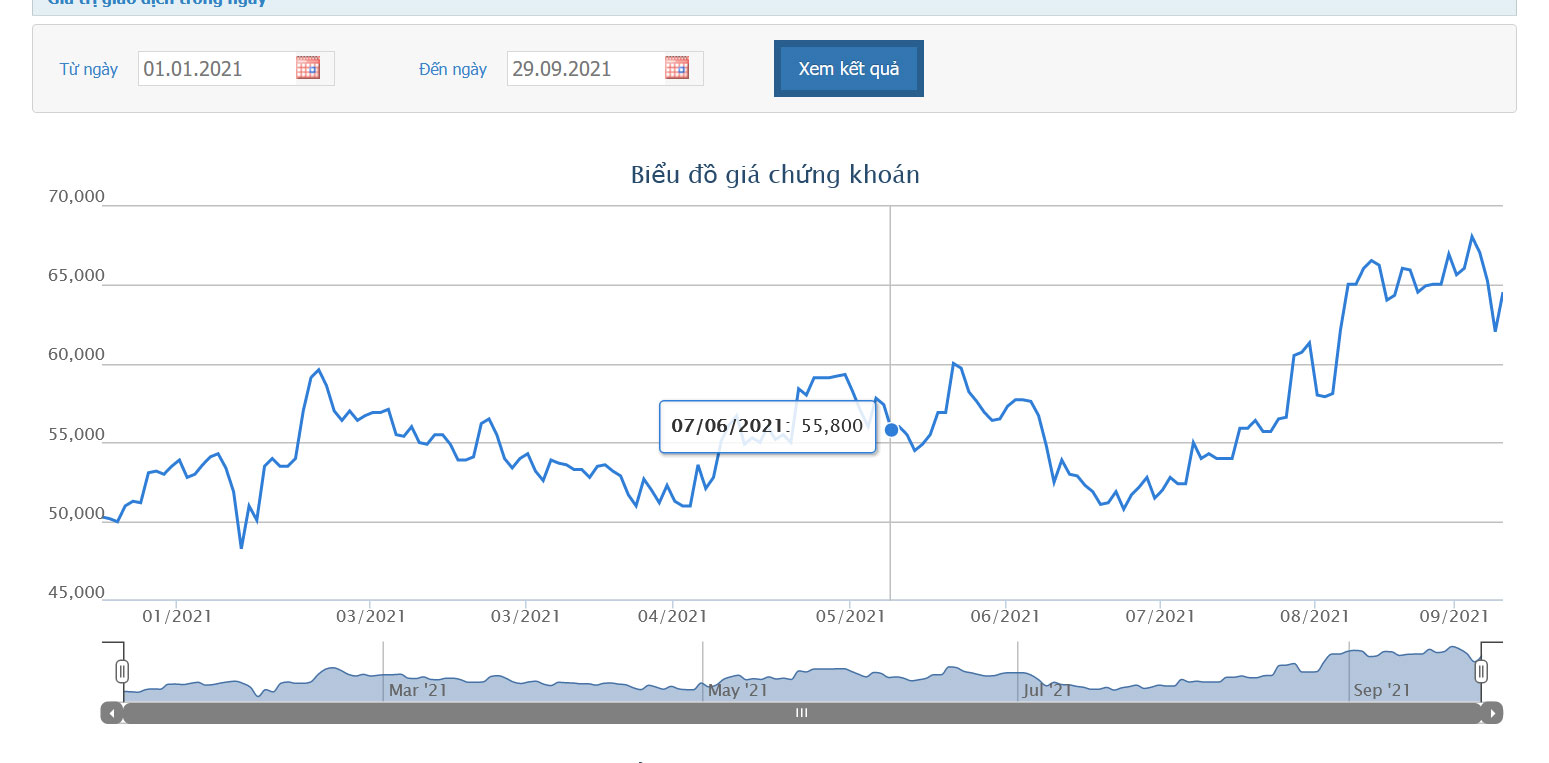
Task: Jump to Sep '21 in the navigator
Action: [1381, 690]
